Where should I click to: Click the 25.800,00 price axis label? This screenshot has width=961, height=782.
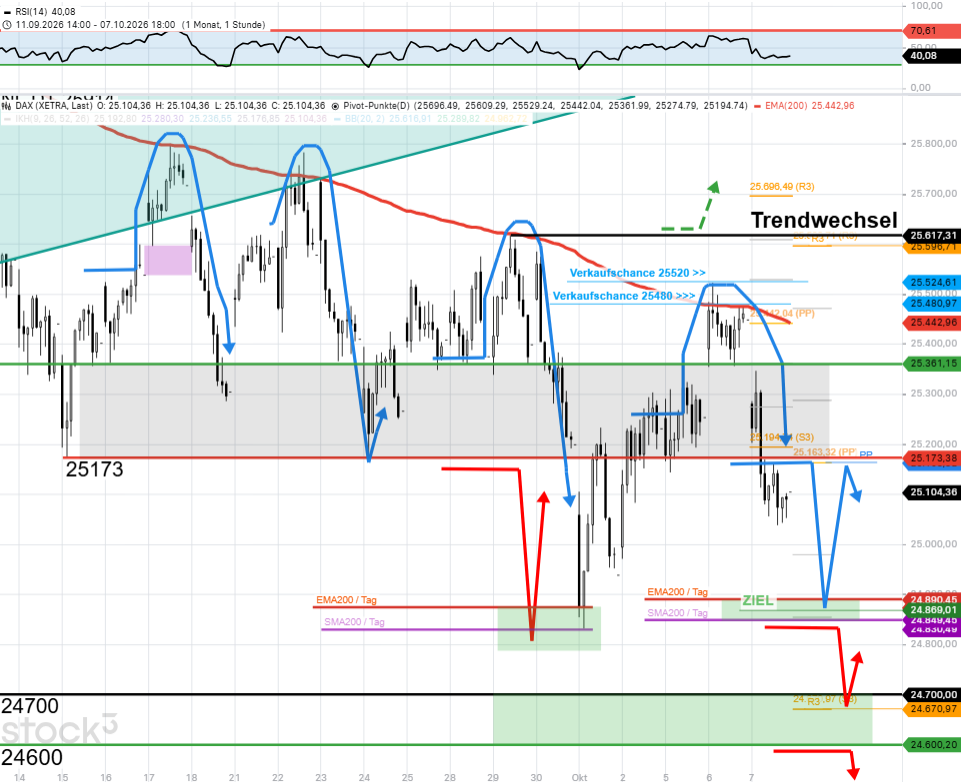click(x=933, y=143)
